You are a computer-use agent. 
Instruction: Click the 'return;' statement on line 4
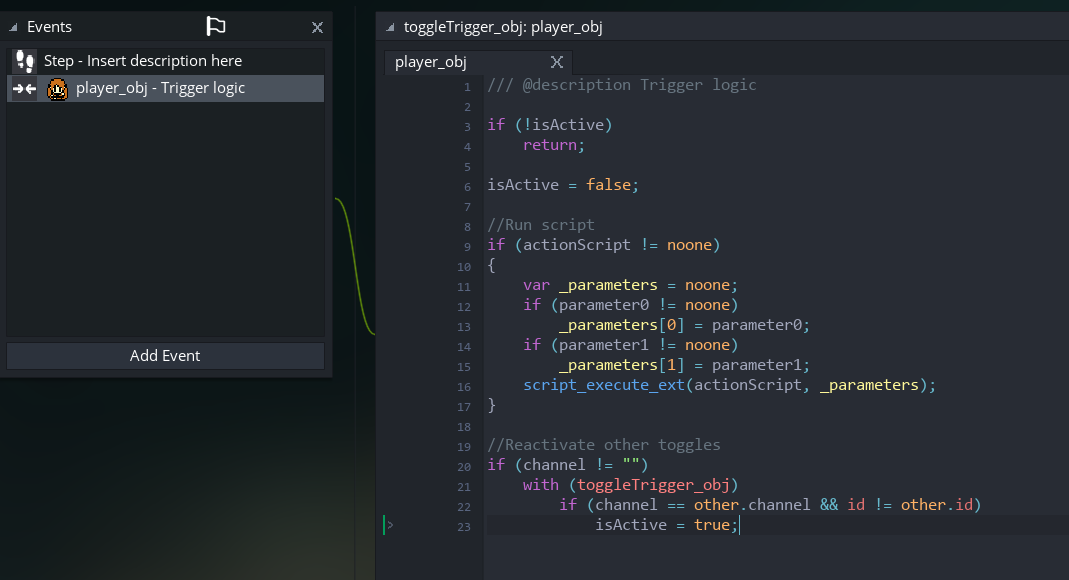point(554,145)
